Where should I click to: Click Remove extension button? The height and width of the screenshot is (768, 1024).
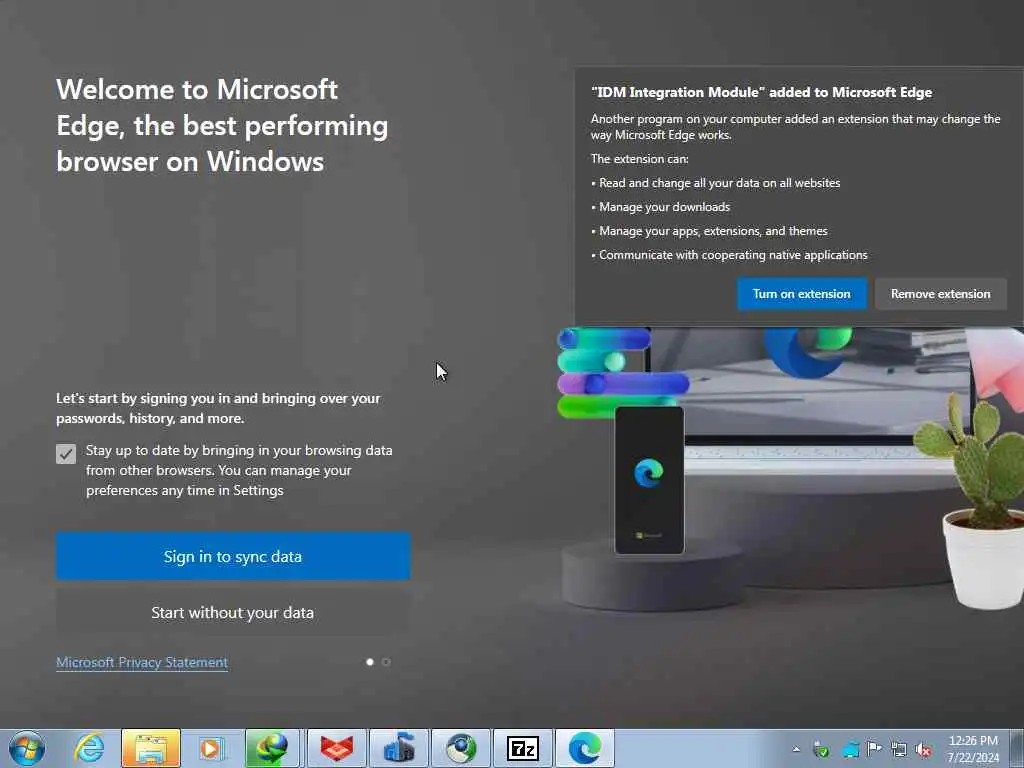coord(940,294)
